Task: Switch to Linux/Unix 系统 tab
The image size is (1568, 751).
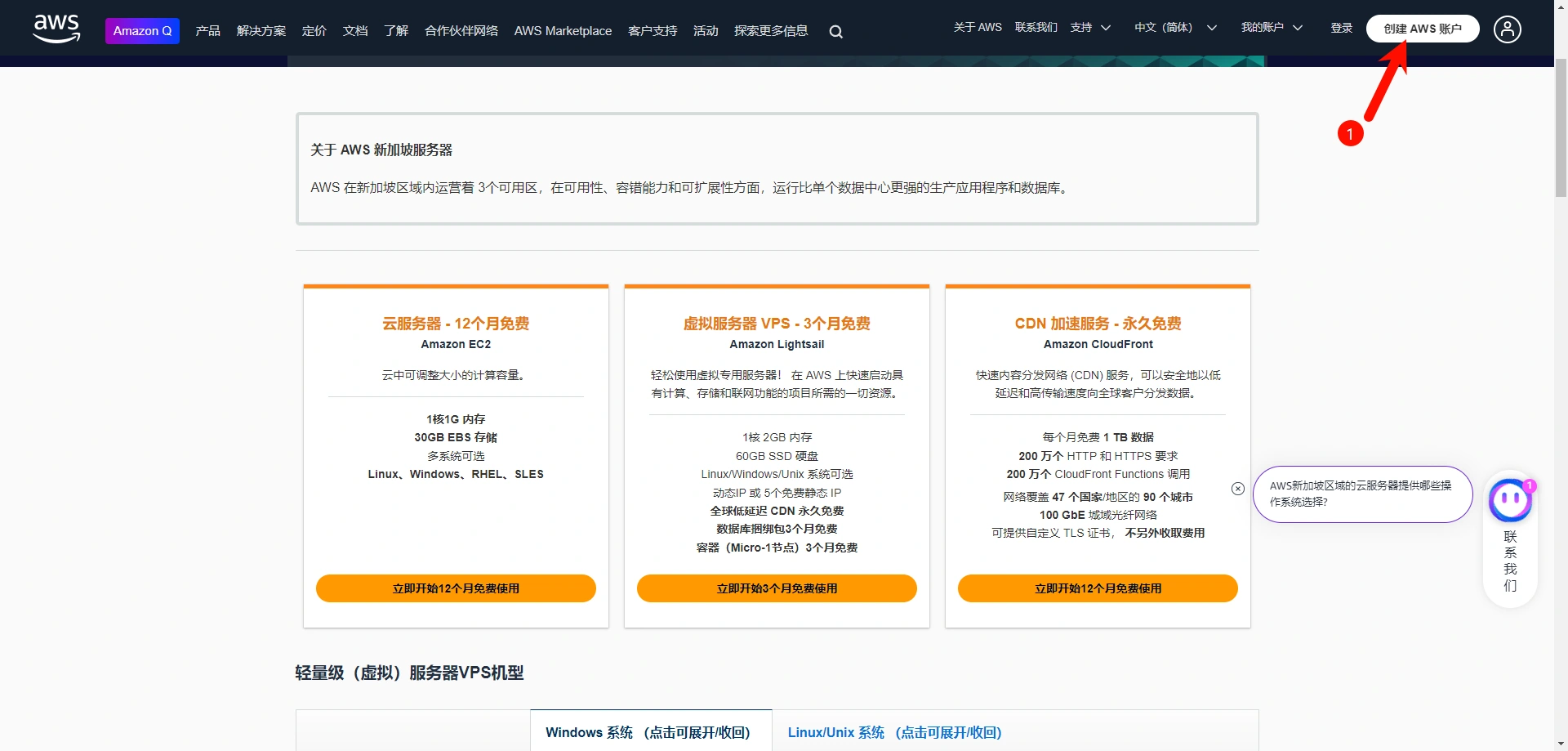Action: click(894, 732)
